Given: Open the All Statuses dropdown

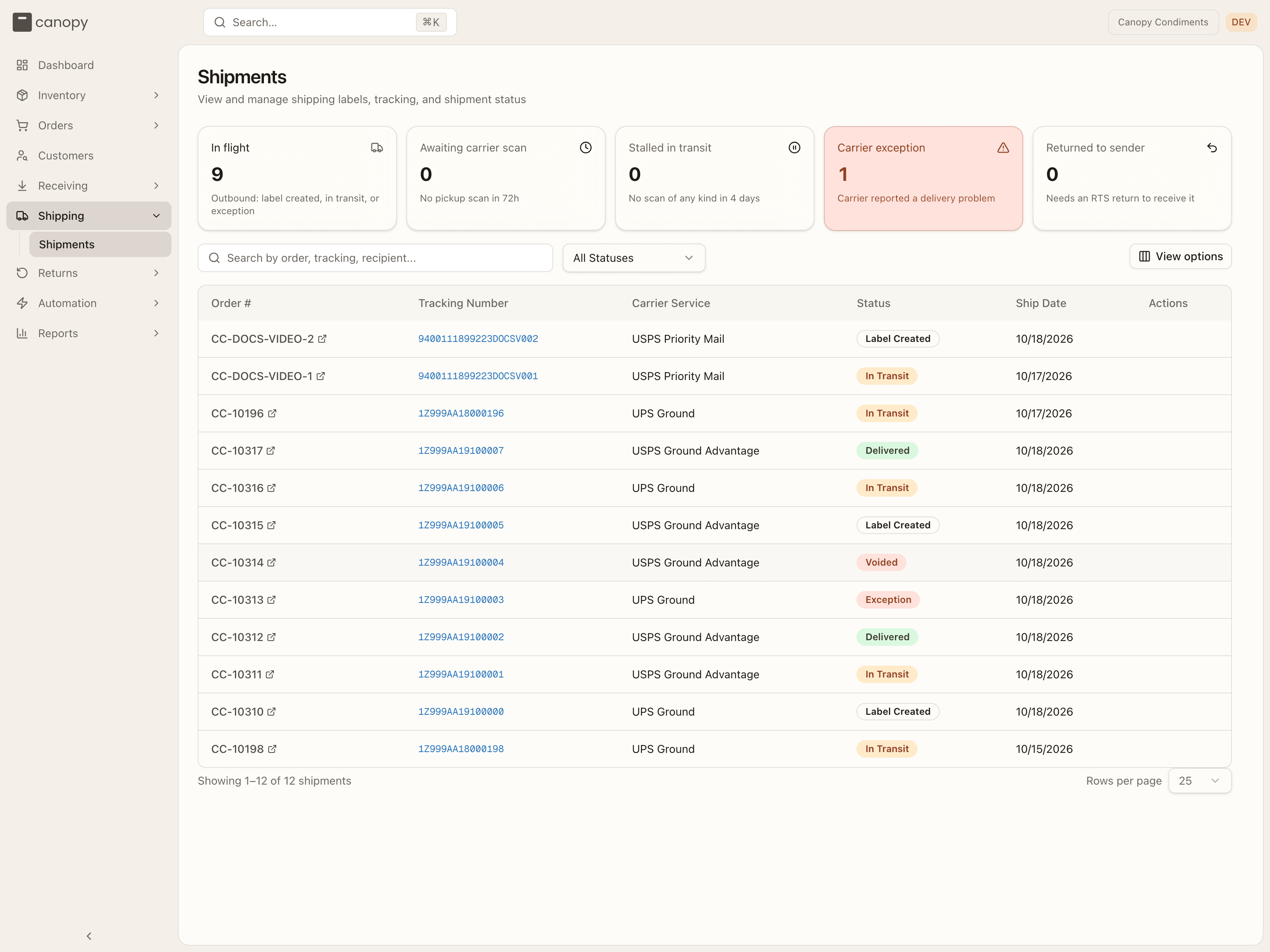Looking at the screenshot, I should click(634, 258).
